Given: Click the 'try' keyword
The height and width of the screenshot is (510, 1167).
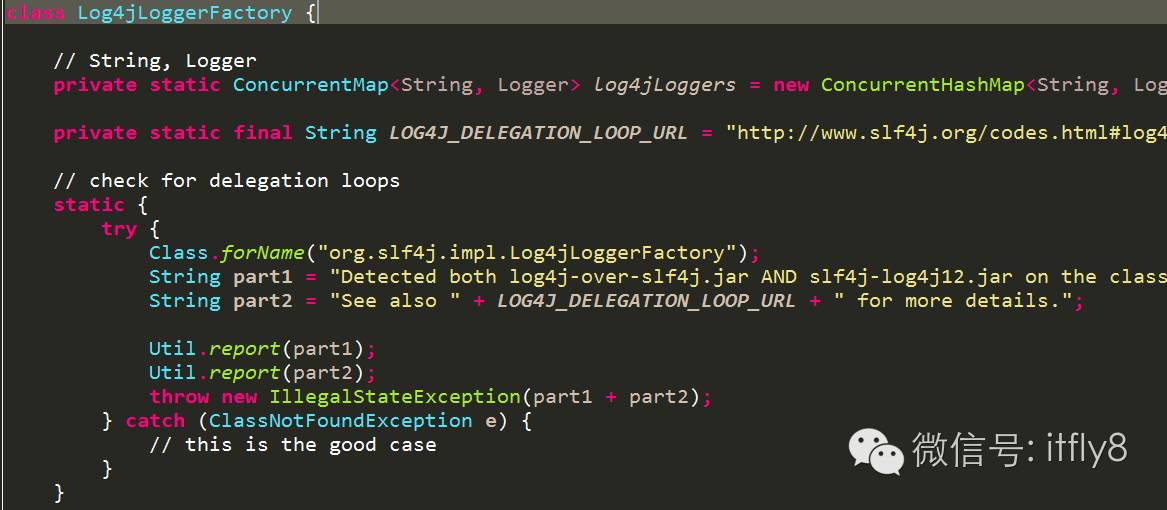Looking at the screenshot, I should click(x=119, y=229).
